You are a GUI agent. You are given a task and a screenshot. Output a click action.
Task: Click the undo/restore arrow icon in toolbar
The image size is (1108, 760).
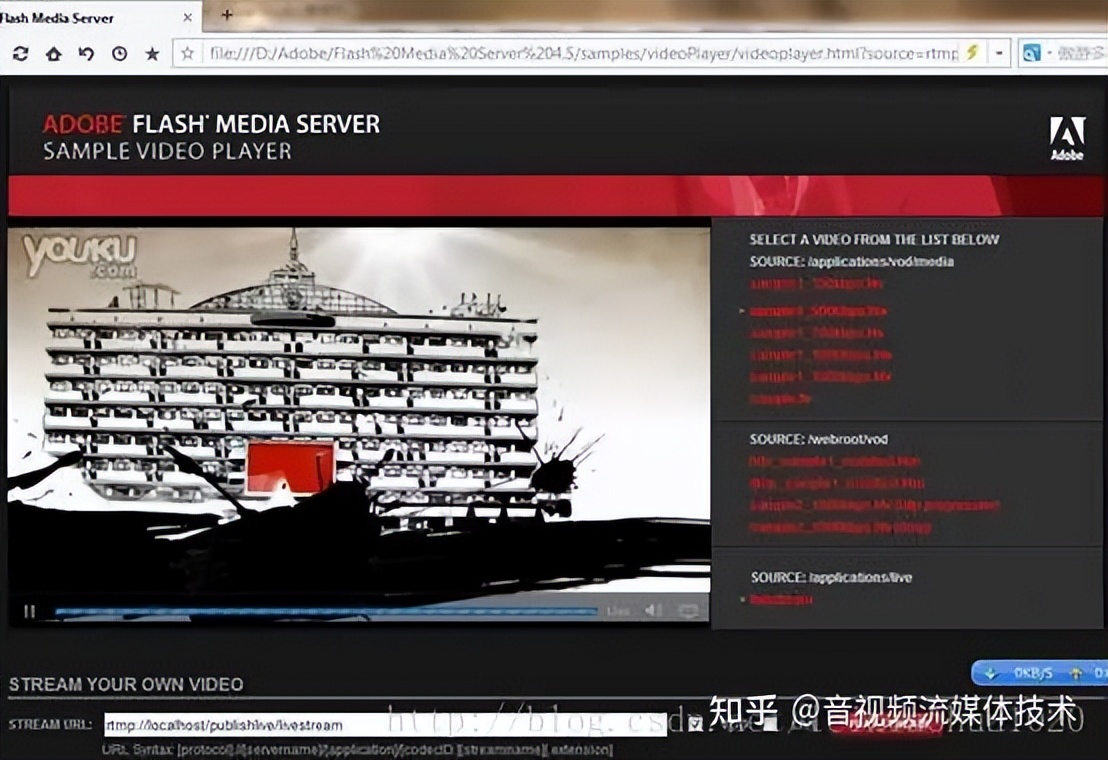86,54
